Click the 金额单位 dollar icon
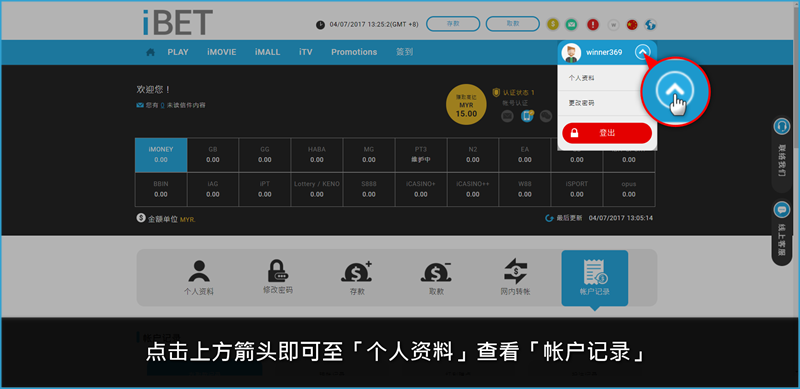Viewport: 800px width, 389px height. (x=141, y=218)
